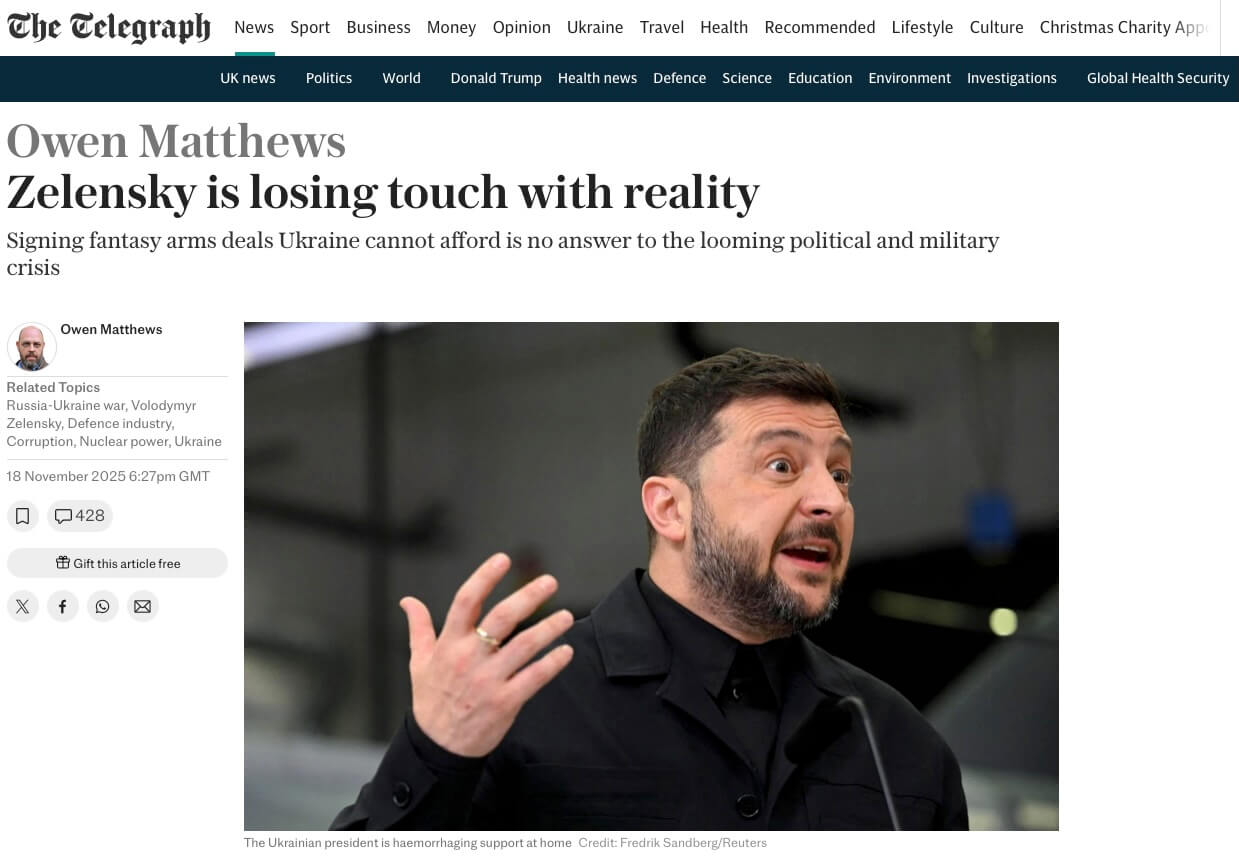Open the Russia-Ukraine war related topic

pos(66,405)
